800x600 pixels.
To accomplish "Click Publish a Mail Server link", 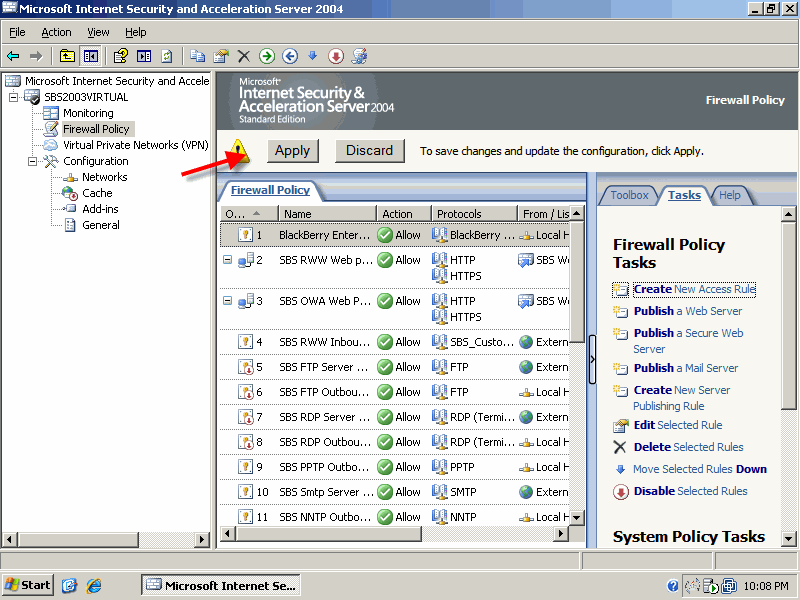I will (686, 368).
